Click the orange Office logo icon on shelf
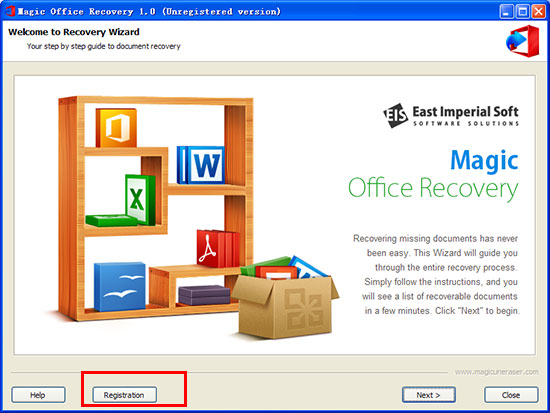This screenshot has height=413, width=550. (x=116, y=128)
